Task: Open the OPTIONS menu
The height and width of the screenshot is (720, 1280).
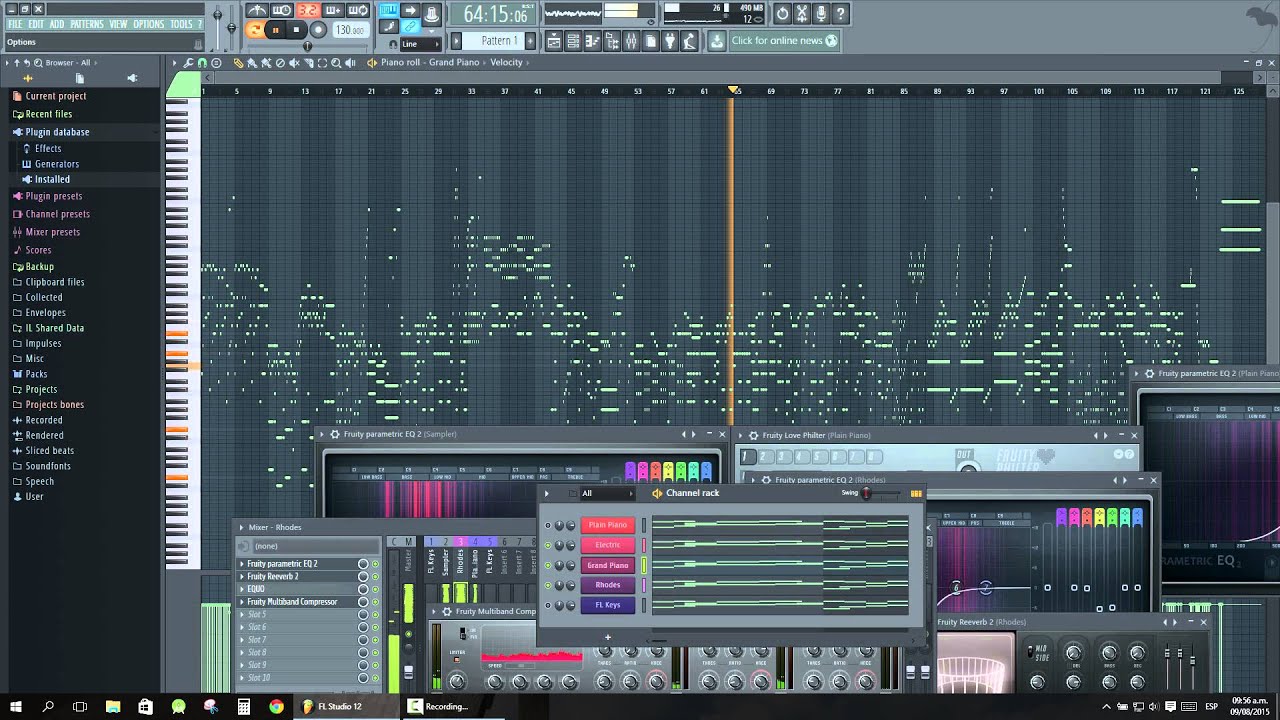Action: click(x=149, y=24)
